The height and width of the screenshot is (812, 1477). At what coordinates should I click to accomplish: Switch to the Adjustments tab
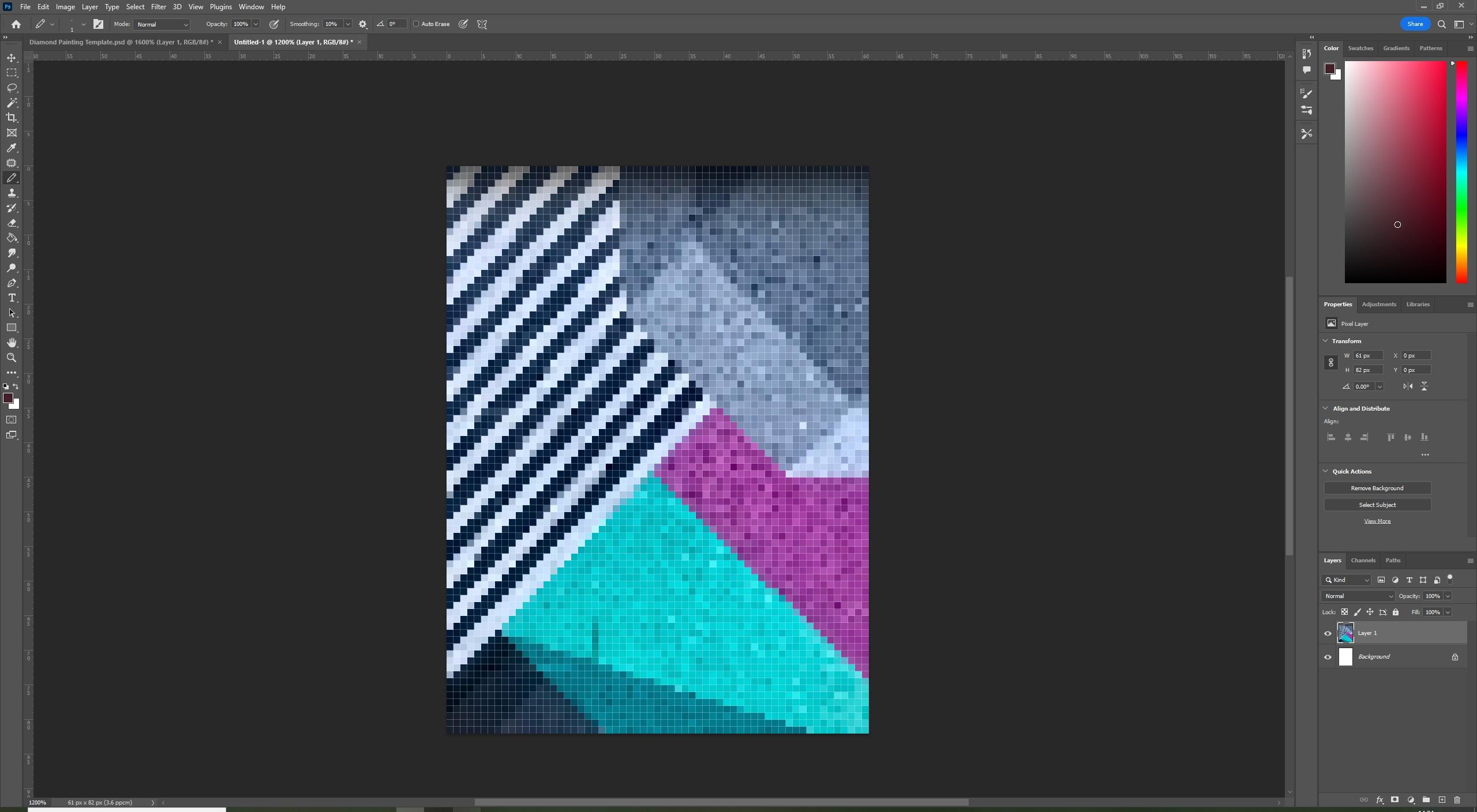pos(1379,304)
